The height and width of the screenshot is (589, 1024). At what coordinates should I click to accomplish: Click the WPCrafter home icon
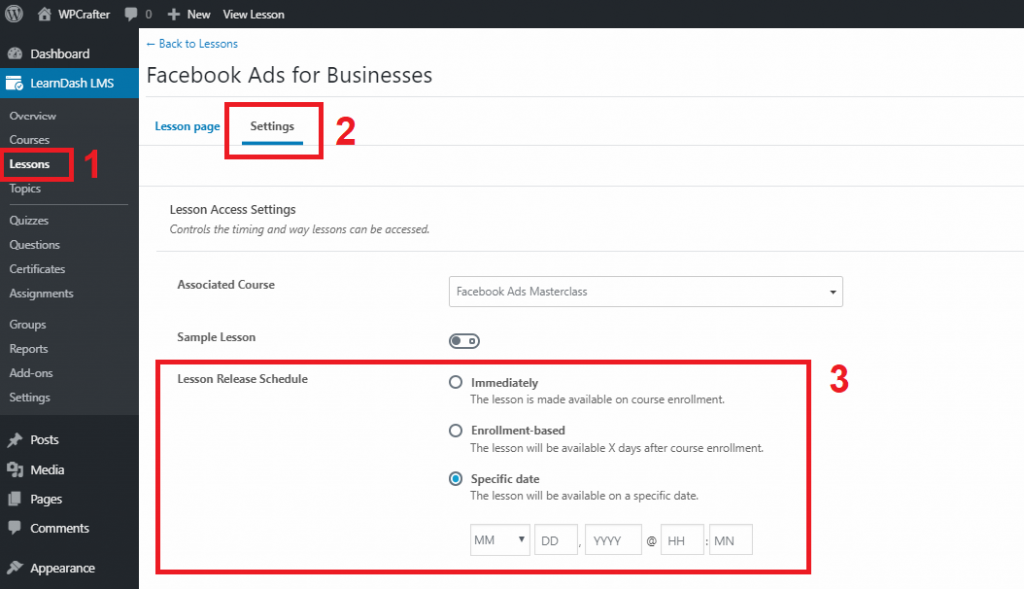tap(44, 14)
